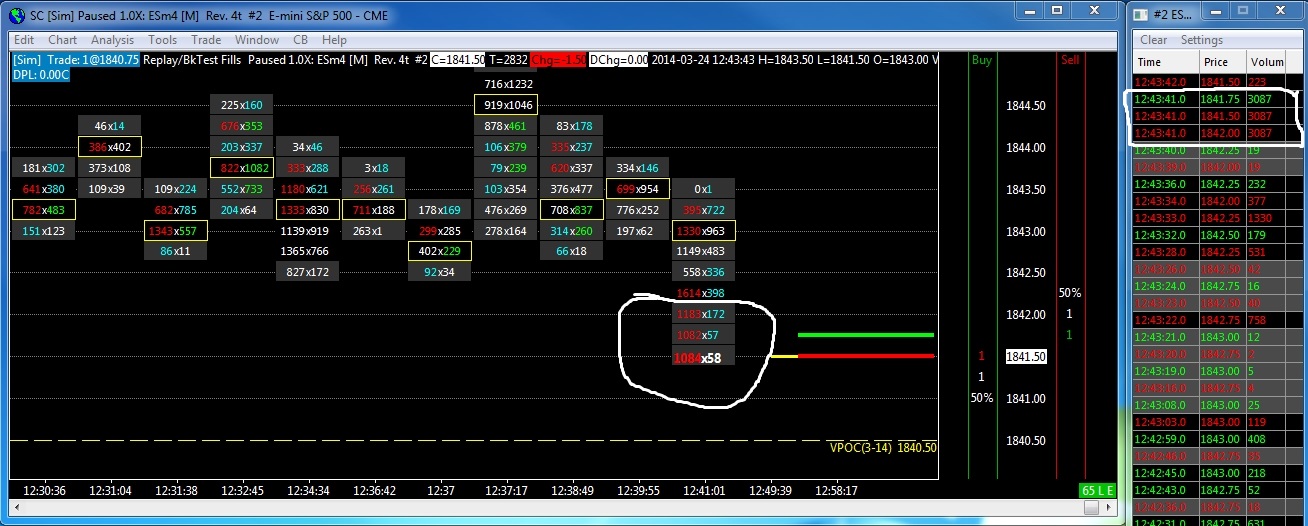The width and height of the screenshot is (1308, 526).
Task: Open the Help menu
Action: [x=335, y=40]
